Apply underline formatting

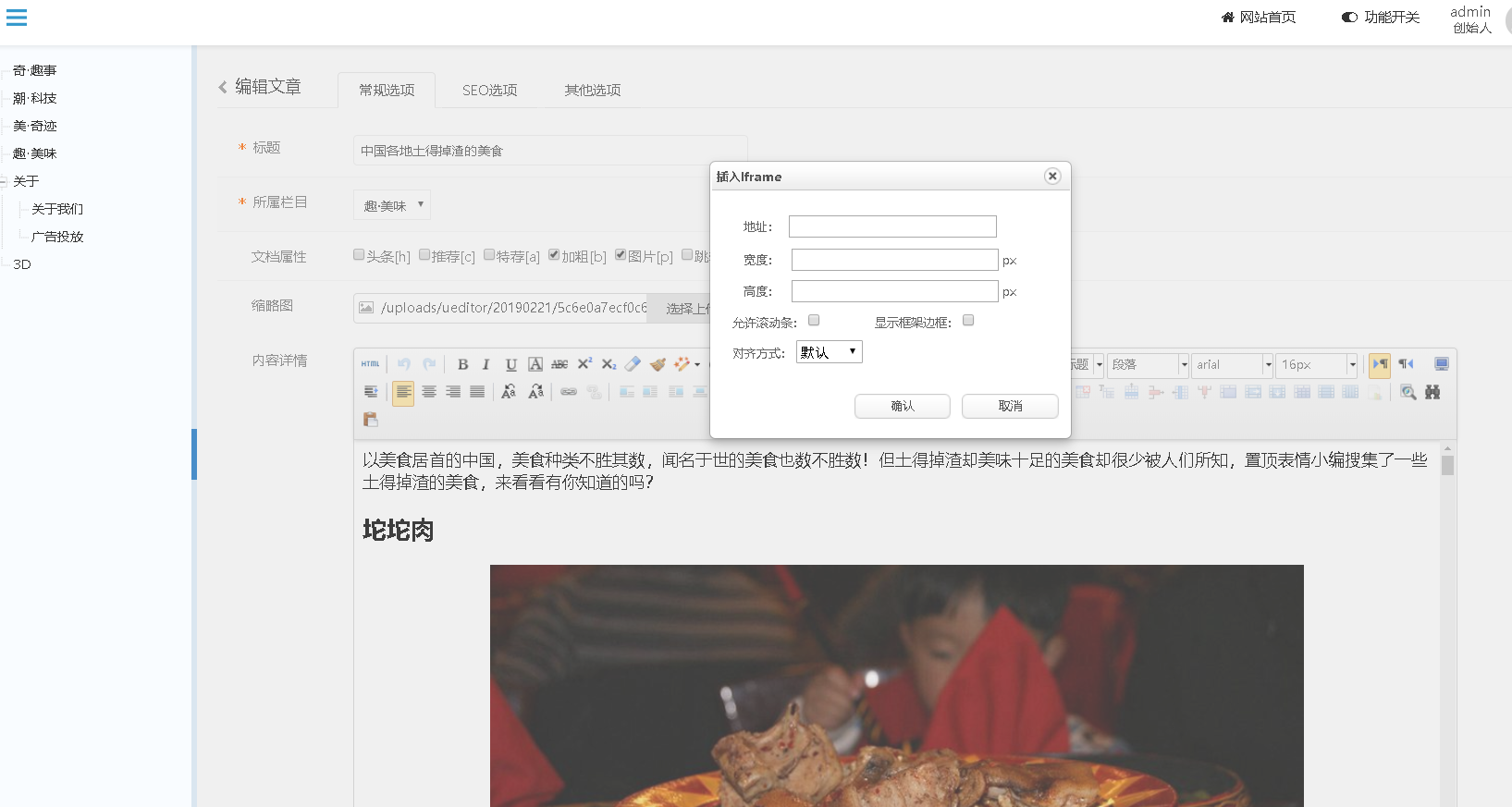pyautogui.click(x=510, y=364)
